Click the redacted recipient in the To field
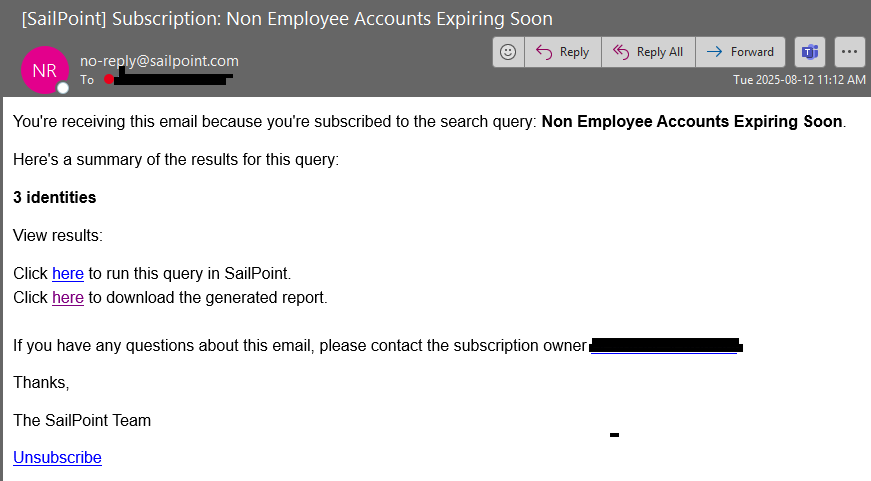This screenshot has width=871, height=481. click(169, 79)
